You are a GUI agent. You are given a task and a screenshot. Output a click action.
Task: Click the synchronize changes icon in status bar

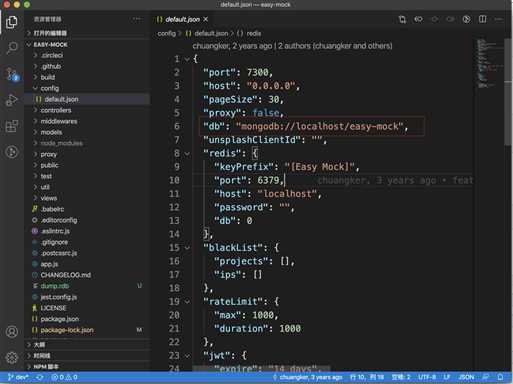40,377
